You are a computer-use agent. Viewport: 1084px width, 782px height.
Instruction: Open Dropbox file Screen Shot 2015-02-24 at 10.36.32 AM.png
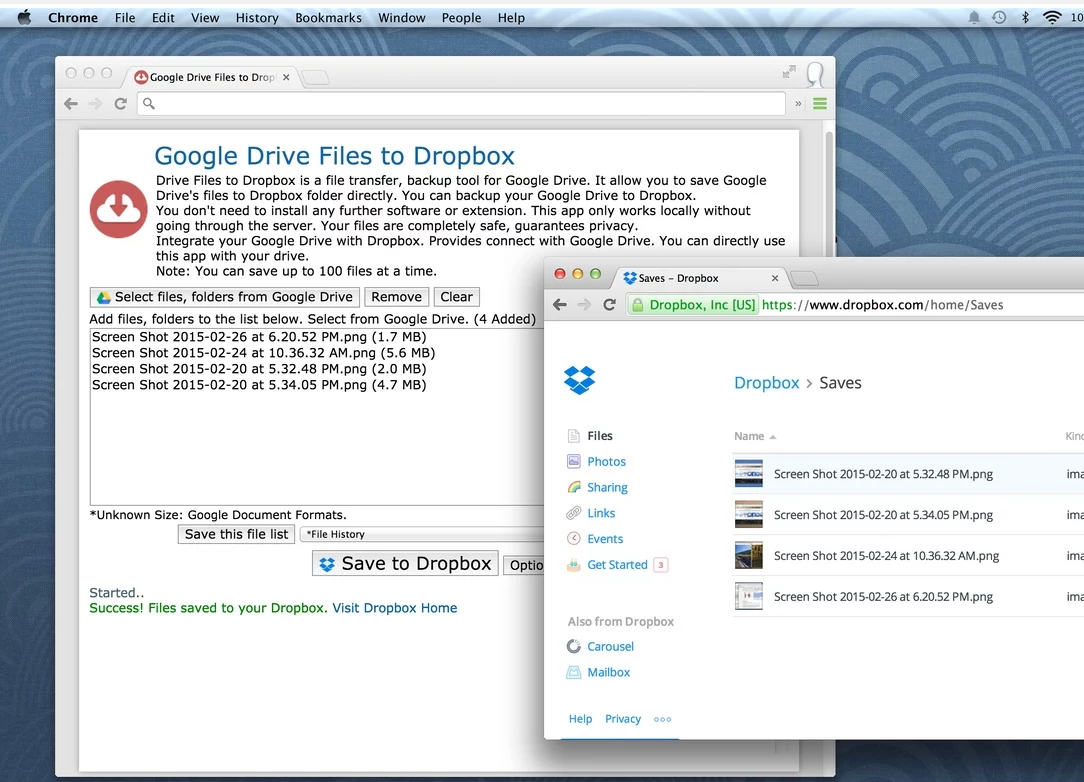click(886, 555)
